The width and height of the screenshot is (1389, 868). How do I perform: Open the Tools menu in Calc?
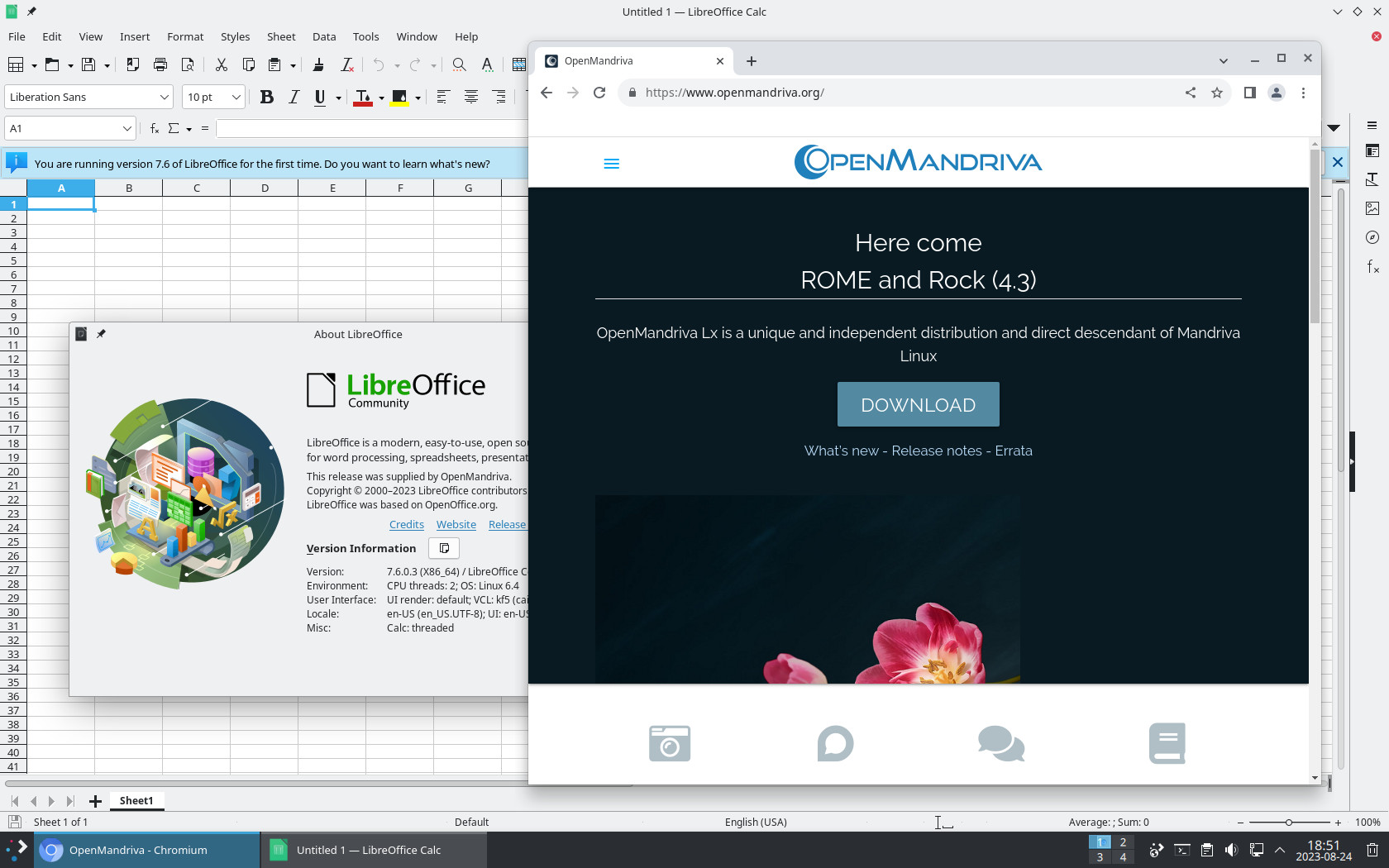coord(365,36)
